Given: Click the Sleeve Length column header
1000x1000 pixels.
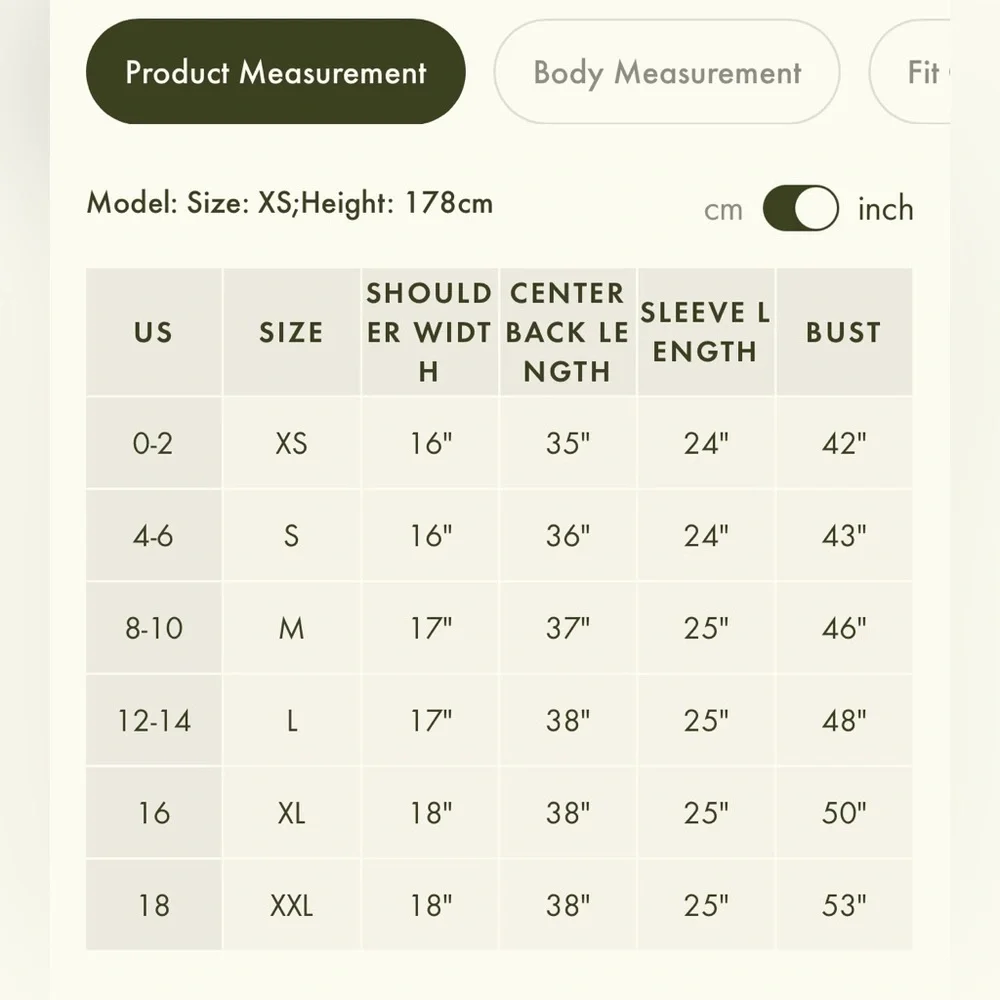Looking at the screenshot, I should point(706,332).
